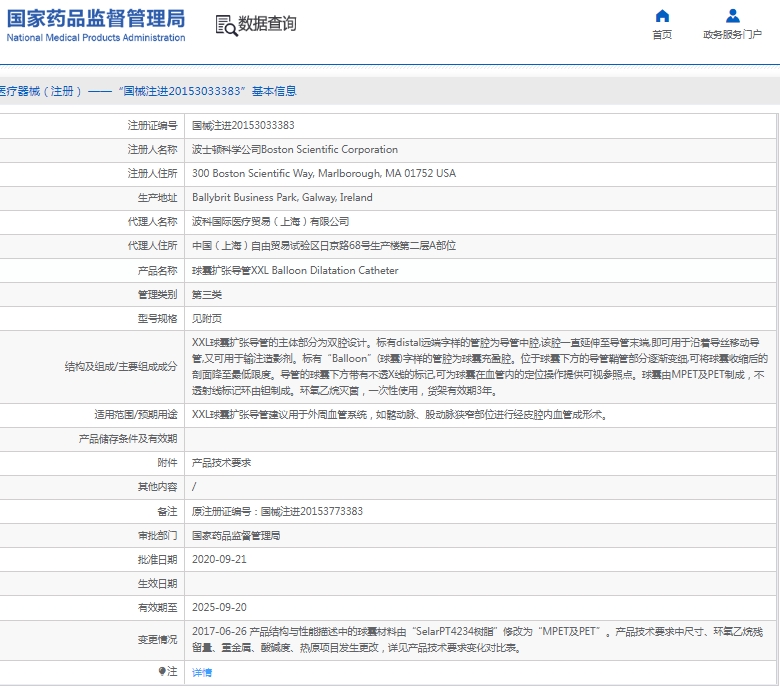Click the breadcrumb 医疗器械（注册）
This screenshot has height=691, width=780.
(x=41, y=91)
